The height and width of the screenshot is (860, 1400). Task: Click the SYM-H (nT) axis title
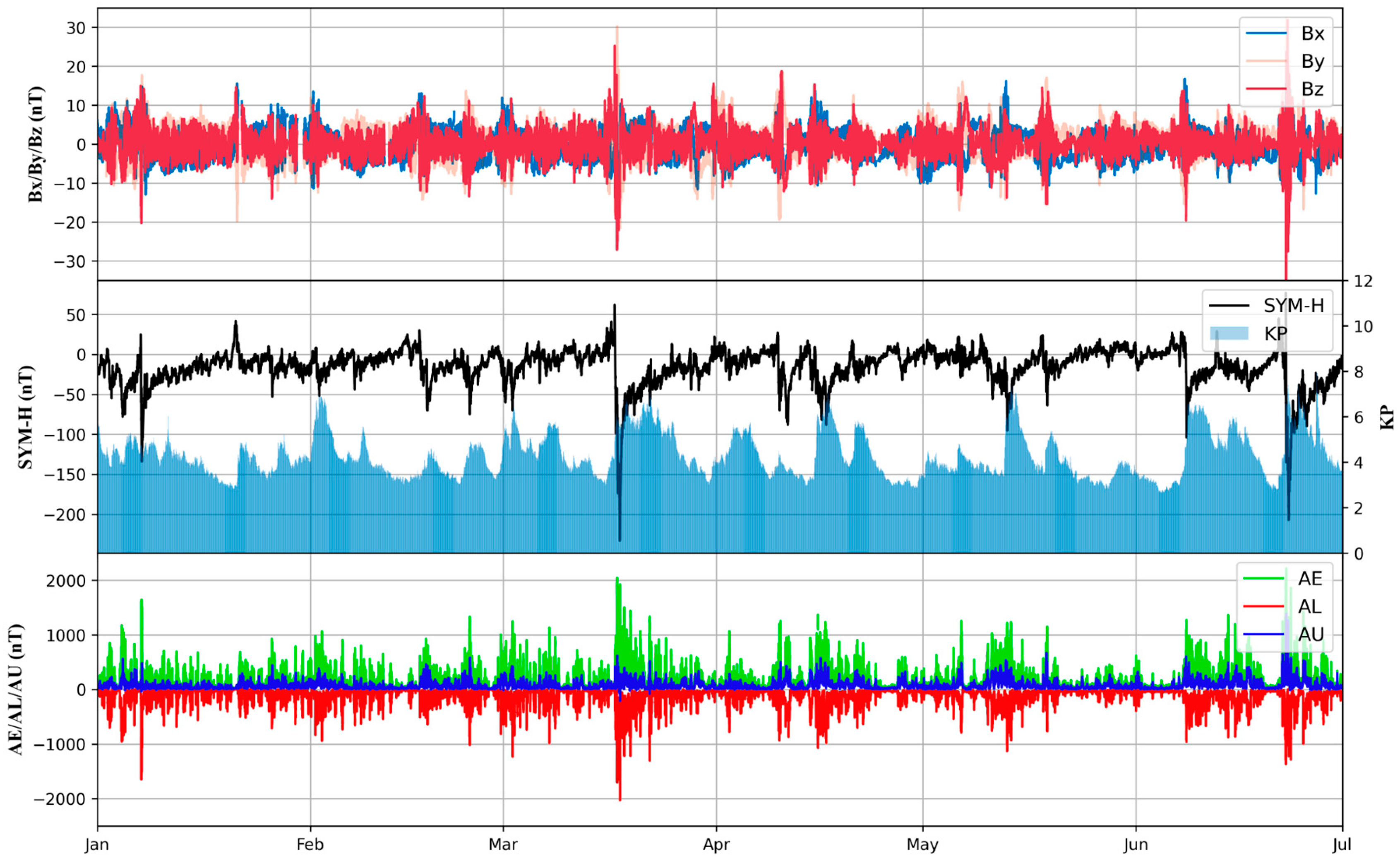[x=26, y=417]
